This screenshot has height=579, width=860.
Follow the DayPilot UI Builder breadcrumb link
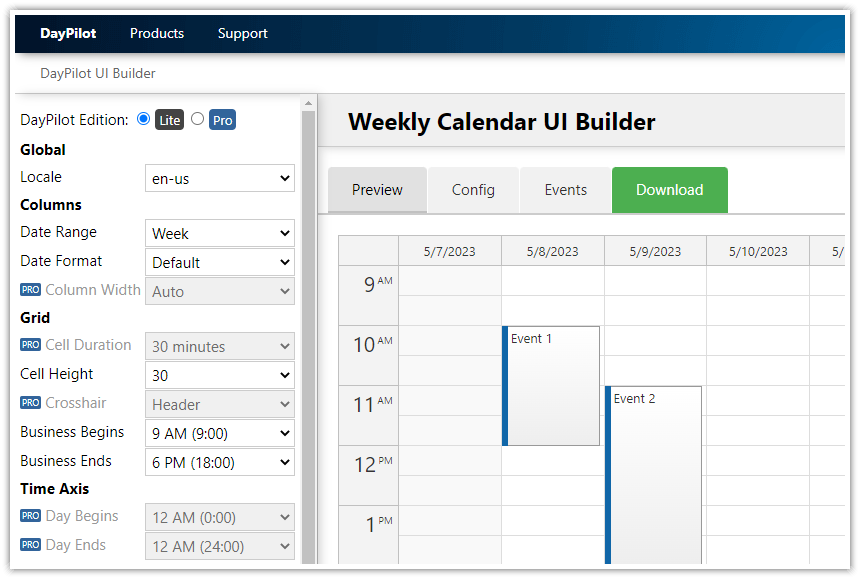[x=97, y=73]
